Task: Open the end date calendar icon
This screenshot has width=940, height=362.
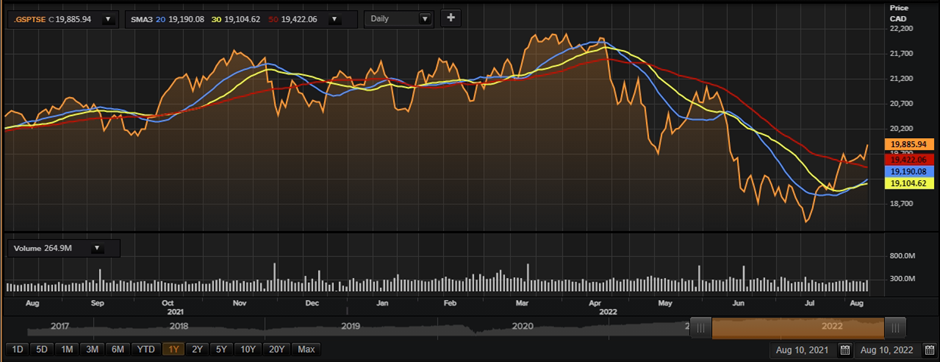Action: point(929,350)
